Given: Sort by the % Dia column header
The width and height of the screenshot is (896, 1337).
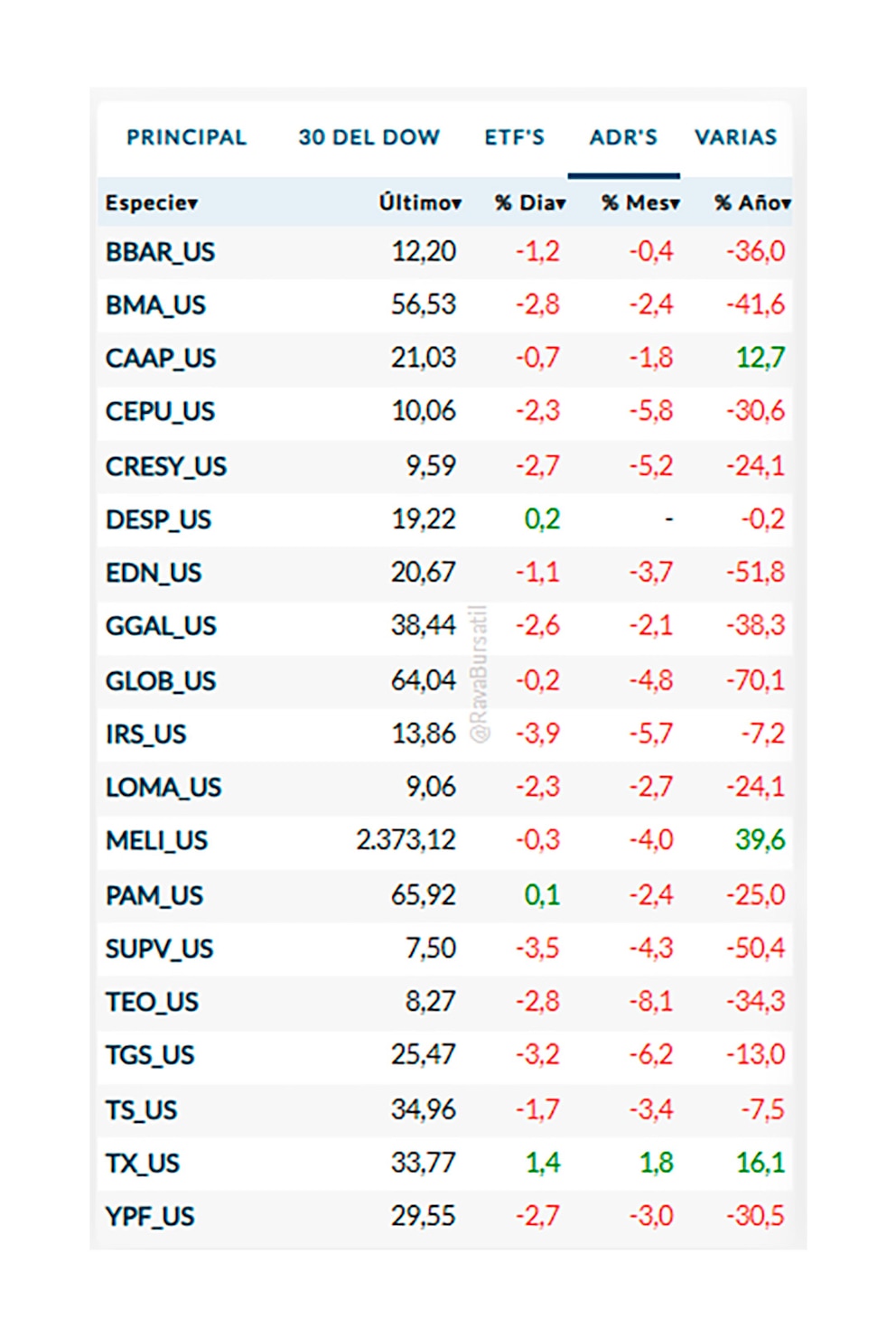Looking at the screenshot, I should (530, 203).
